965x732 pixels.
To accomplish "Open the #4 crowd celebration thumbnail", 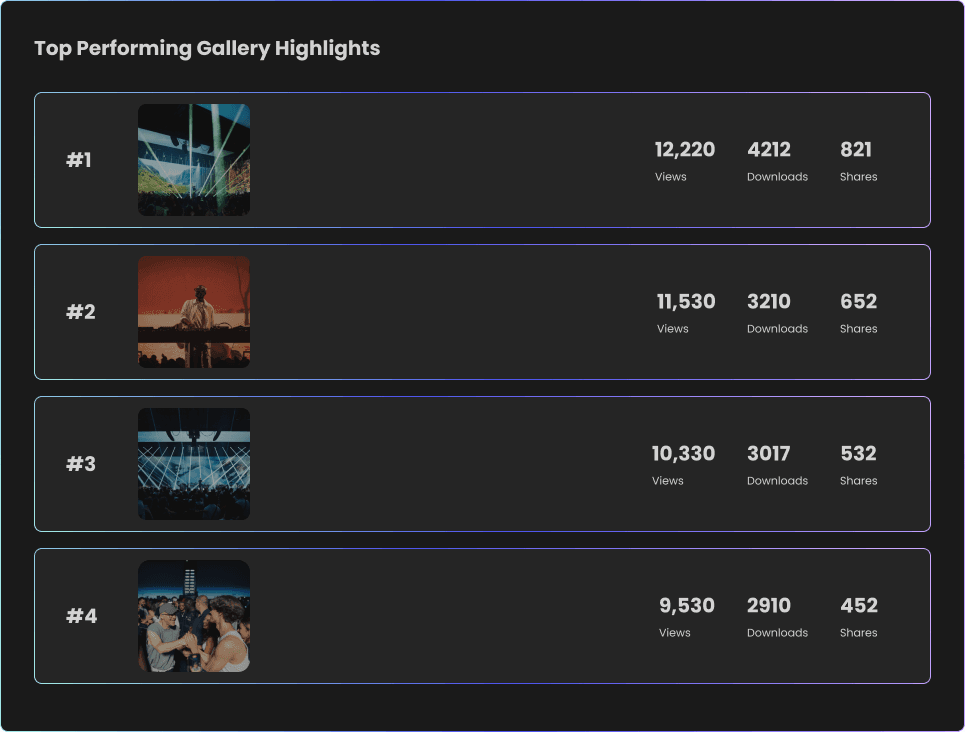I will coord(193,616).
